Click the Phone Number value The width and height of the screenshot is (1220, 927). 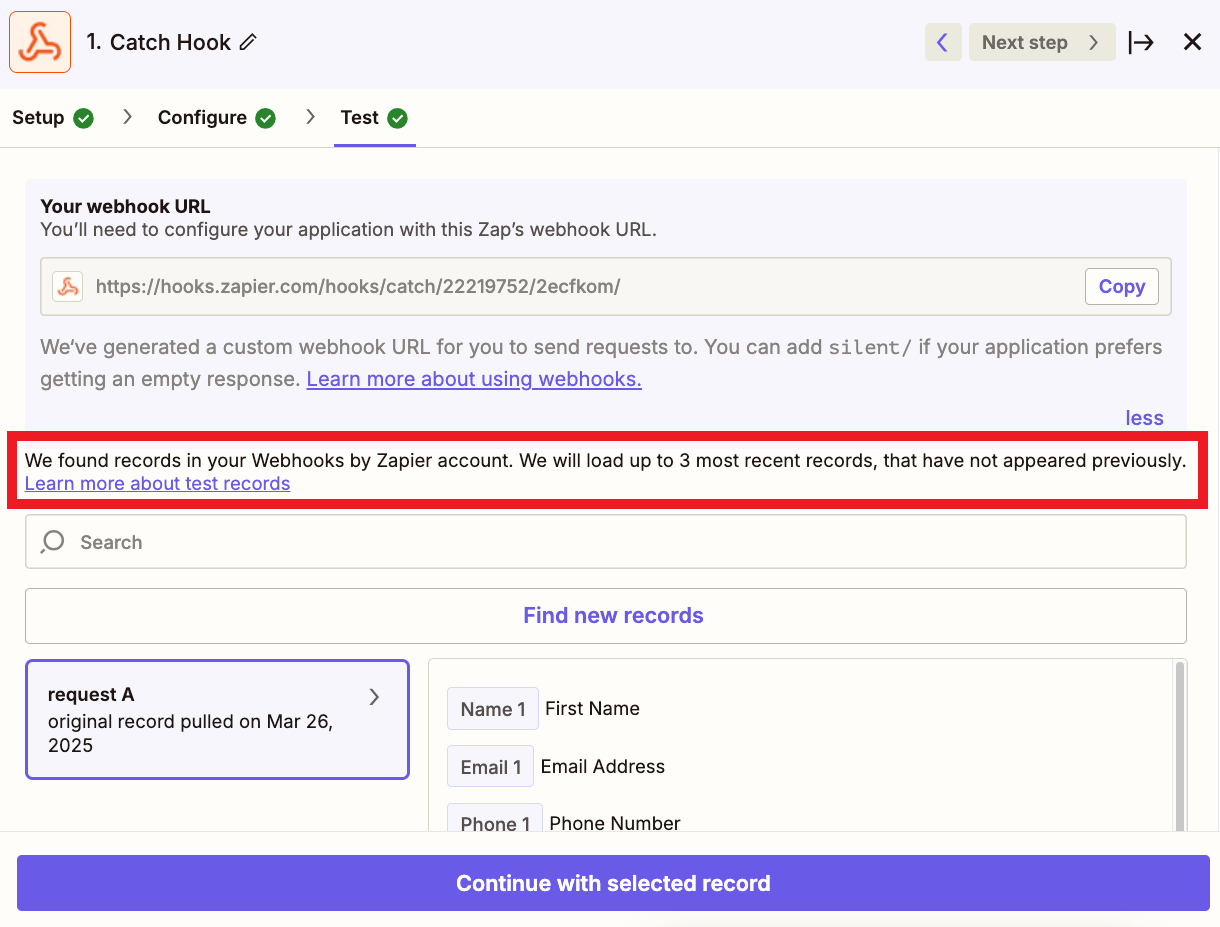615,823
